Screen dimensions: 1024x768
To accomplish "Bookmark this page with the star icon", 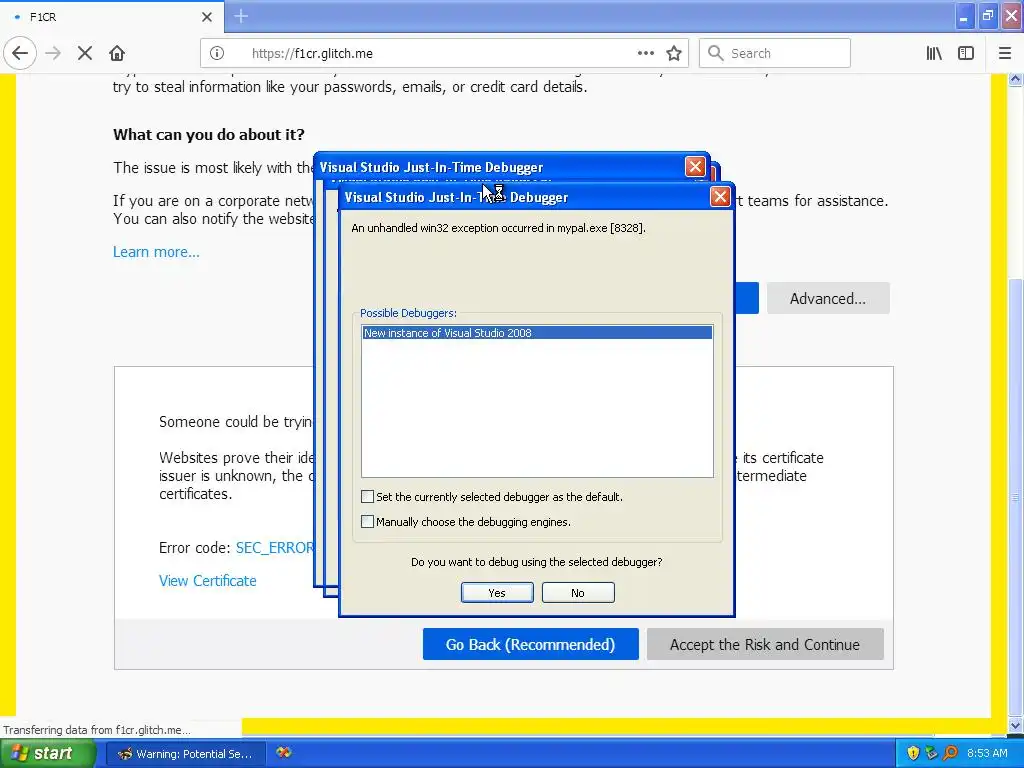I will (x=674, y=54).
